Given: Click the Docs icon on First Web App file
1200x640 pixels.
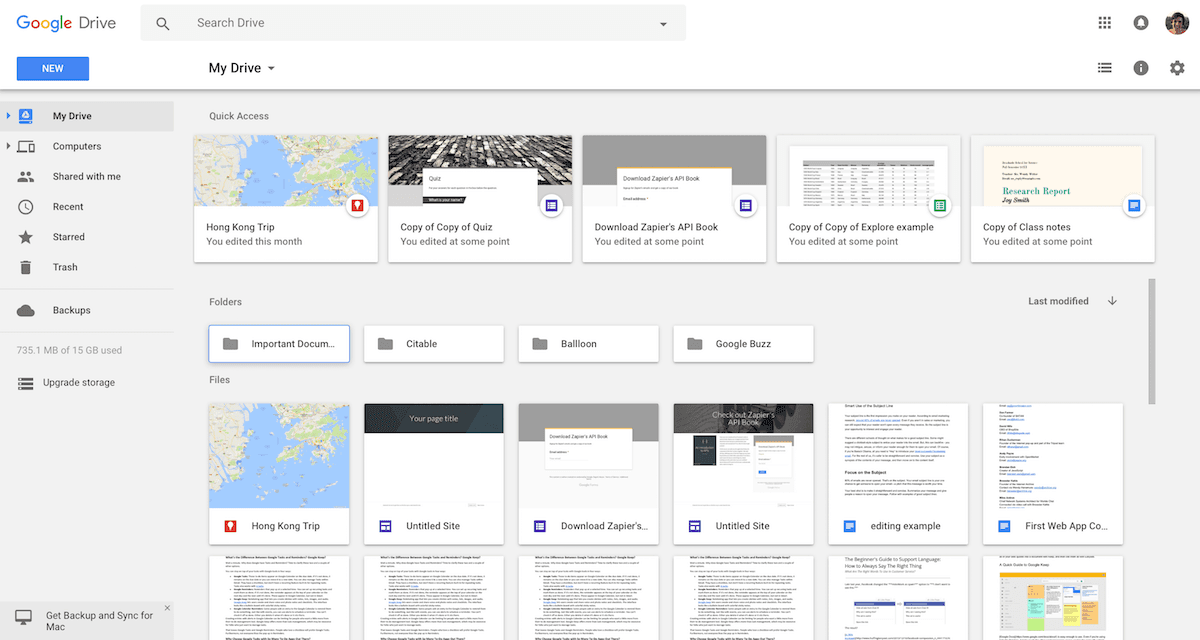Looking at the screenshot, I should tap(1004, 526).
